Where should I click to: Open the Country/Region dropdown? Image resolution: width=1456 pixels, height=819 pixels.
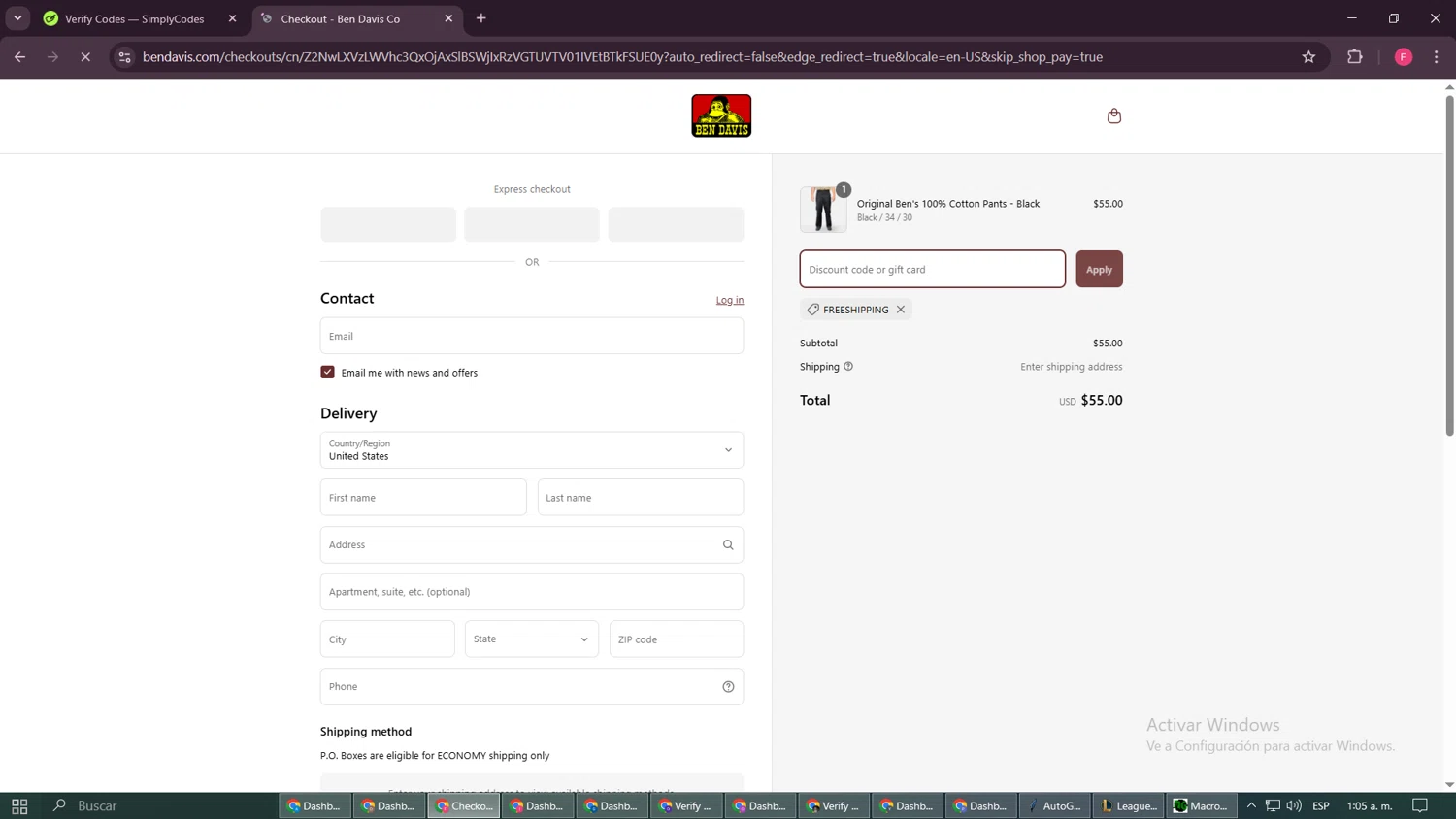pos(532,450)
